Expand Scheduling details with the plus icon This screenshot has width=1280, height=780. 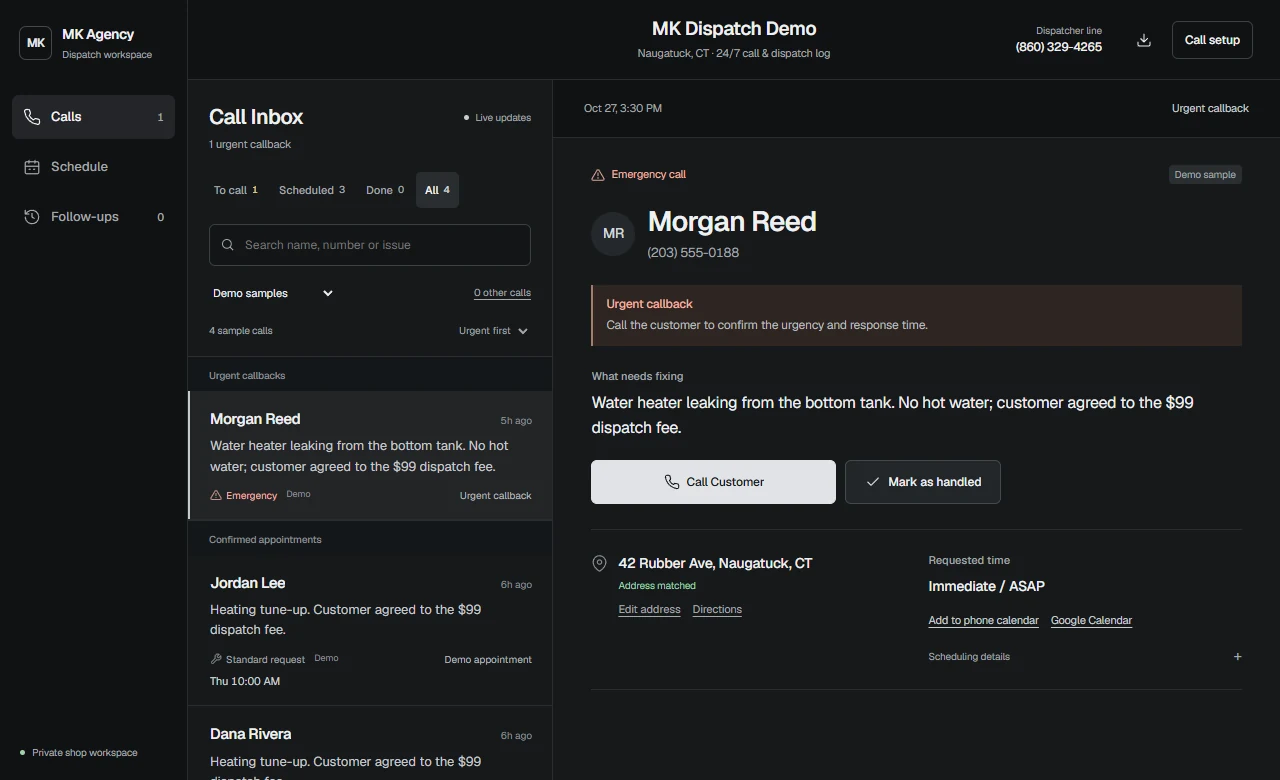pyautogui.click(x=1237, y=657)
